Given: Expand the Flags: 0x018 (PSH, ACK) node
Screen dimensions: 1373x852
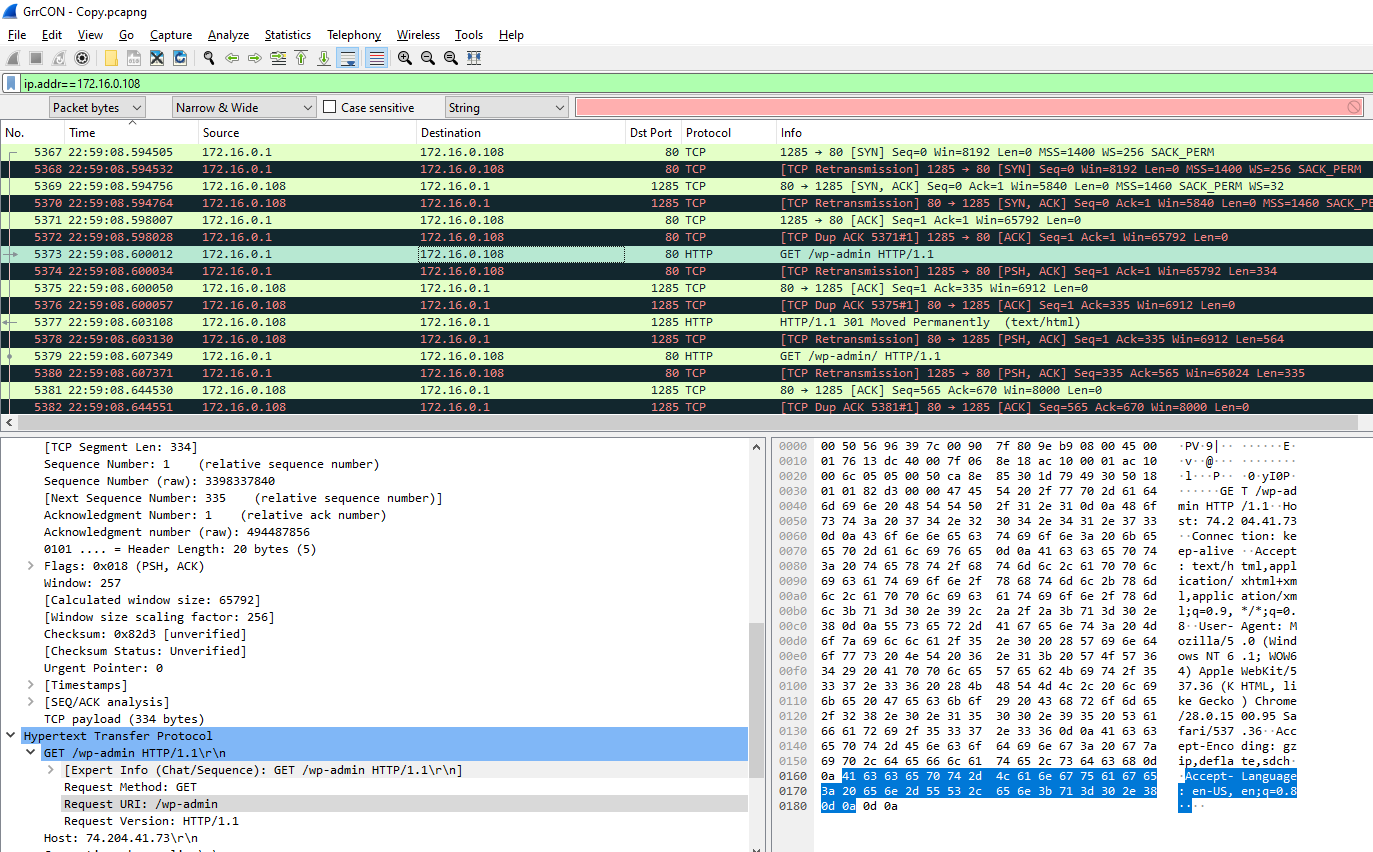Looking at the screenshot, I should coord(33,566).
